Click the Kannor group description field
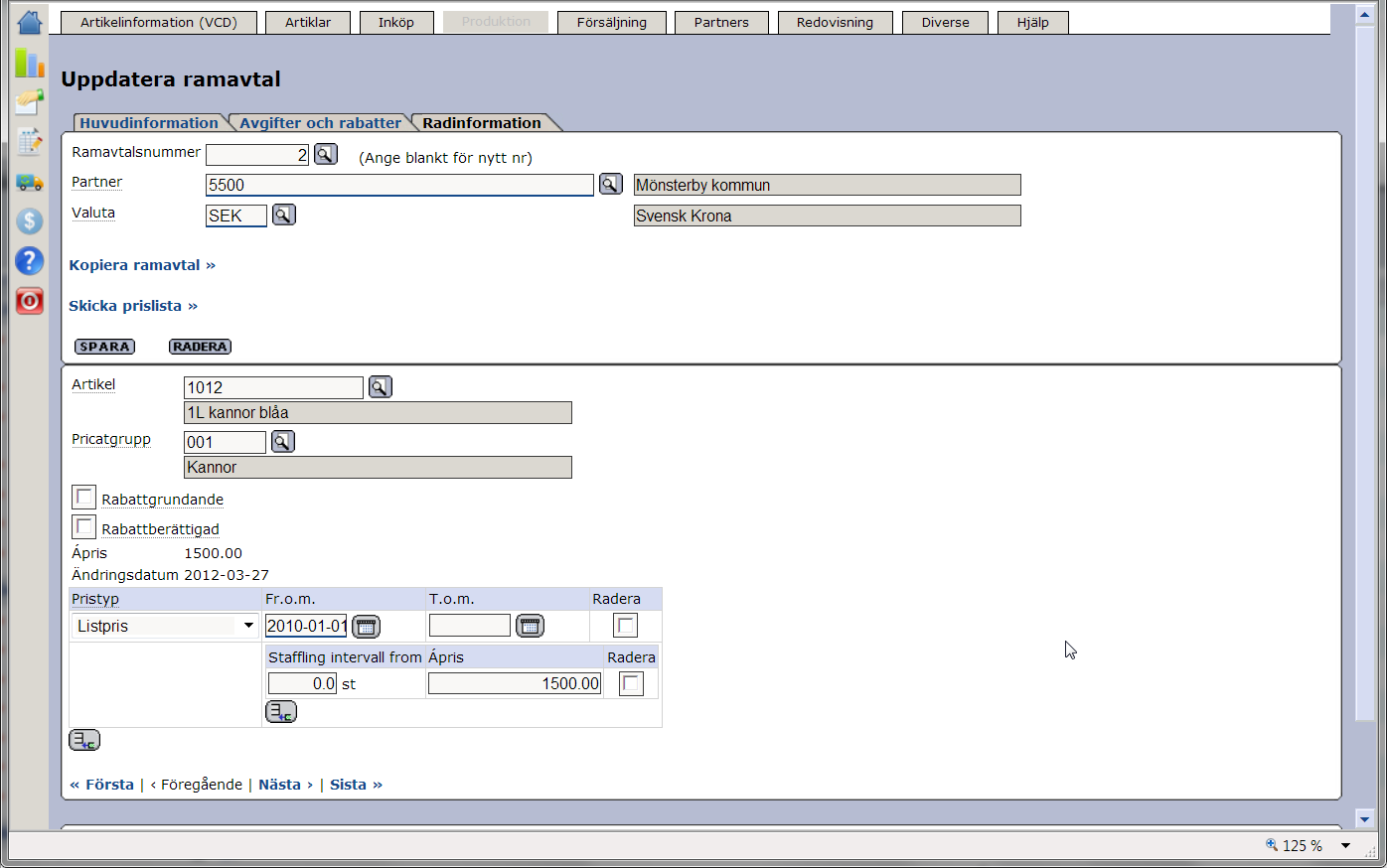This screenshot has height=868, width=1387. 379,467
